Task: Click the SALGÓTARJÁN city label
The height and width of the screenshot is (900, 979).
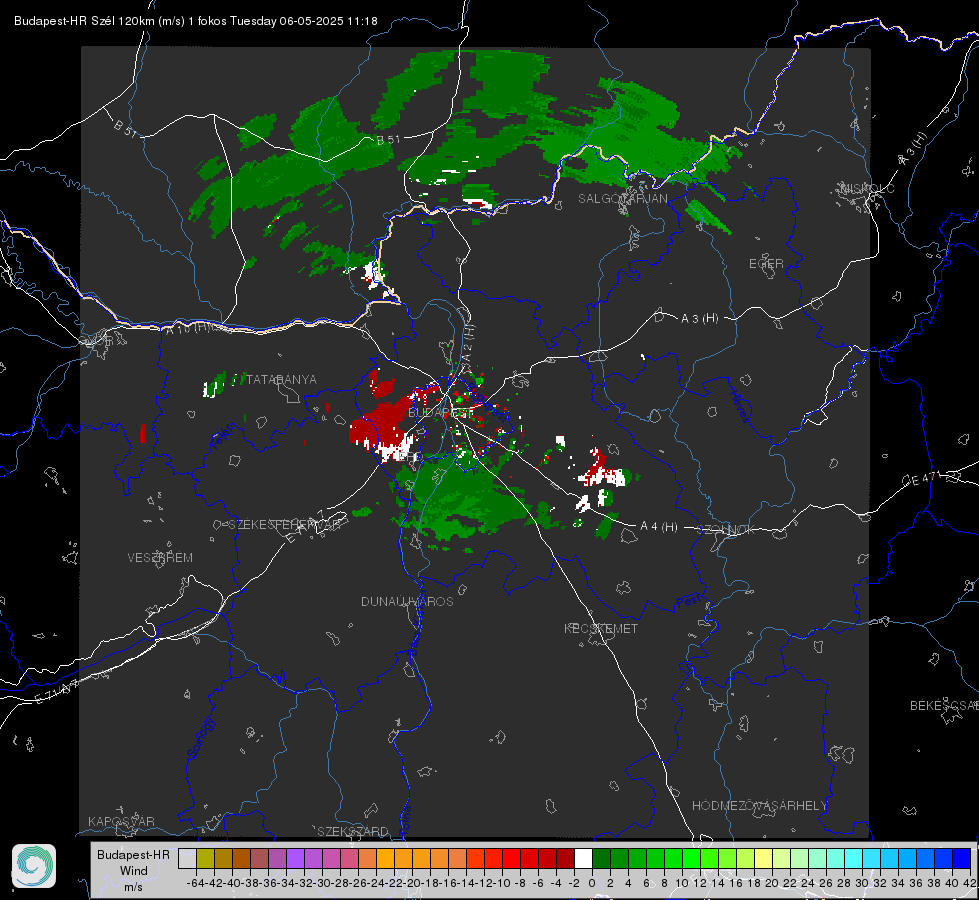Action: (622, 199)
